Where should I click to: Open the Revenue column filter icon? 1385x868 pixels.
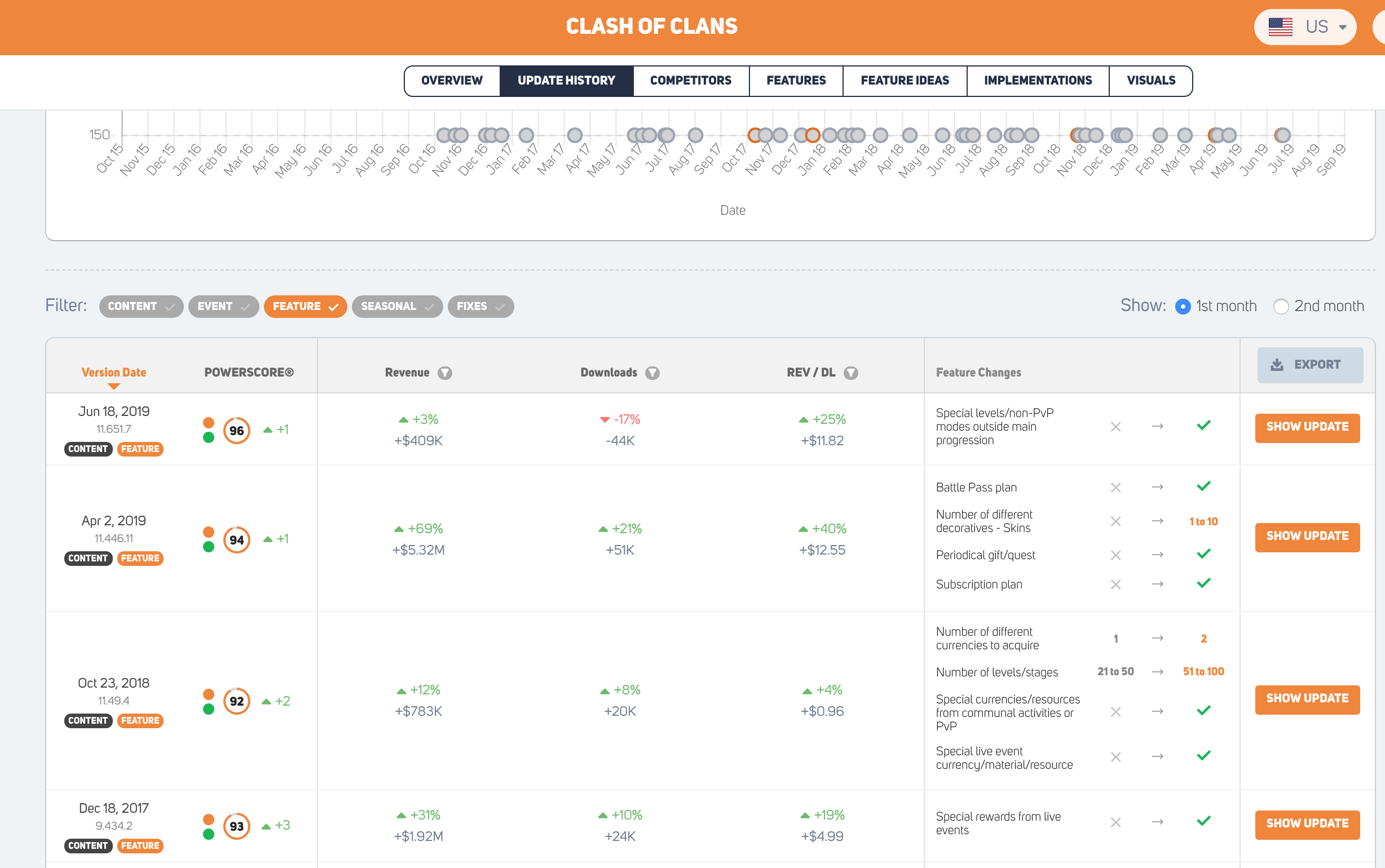445,373
